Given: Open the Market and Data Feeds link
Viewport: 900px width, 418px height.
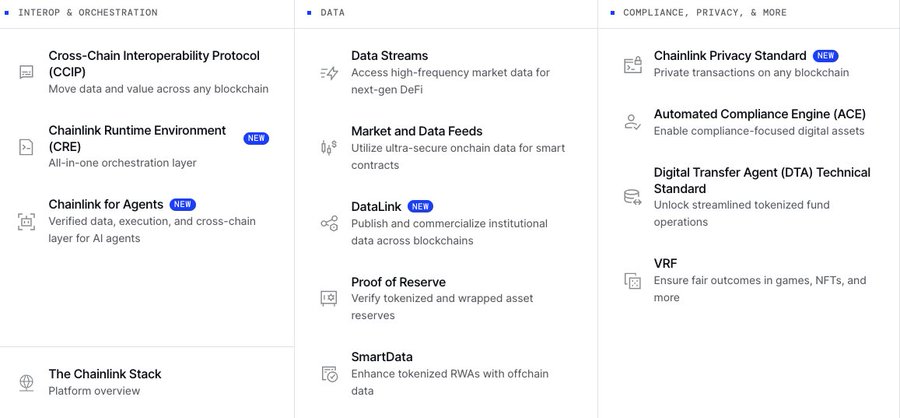Looking at the screenshot, I should 417,131.
